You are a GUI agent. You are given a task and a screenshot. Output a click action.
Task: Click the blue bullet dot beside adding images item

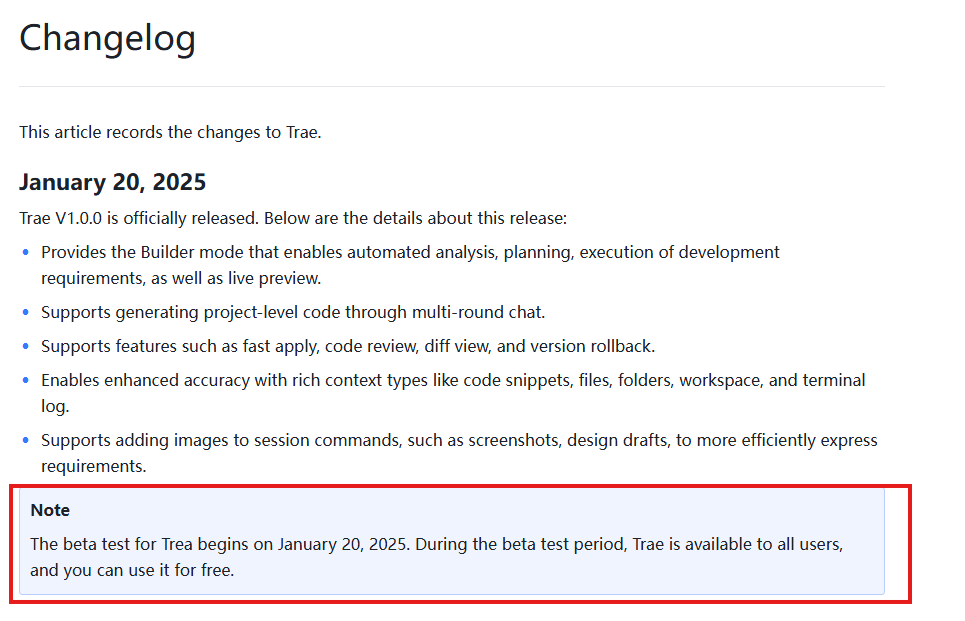(26, 440)
